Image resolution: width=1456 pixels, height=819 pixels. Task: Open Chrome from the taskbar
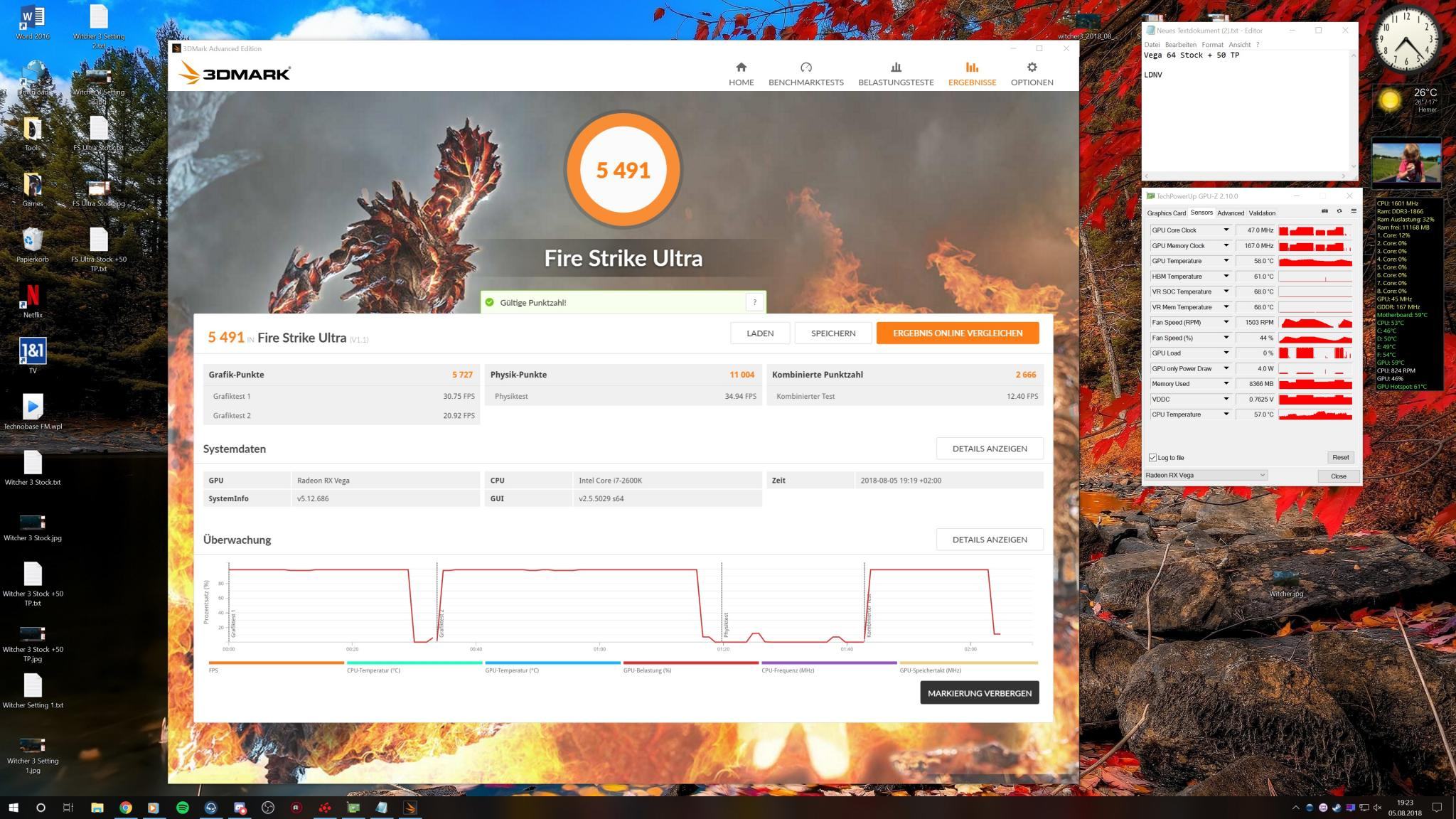(125, 807)
